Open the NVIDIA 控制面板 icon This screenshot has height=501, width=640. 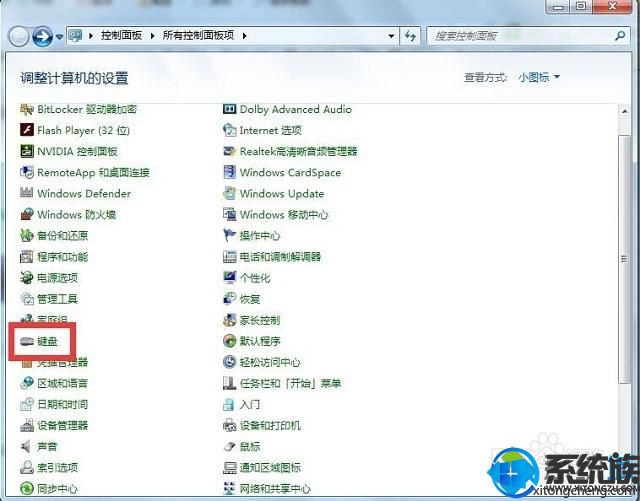[27, 151]
